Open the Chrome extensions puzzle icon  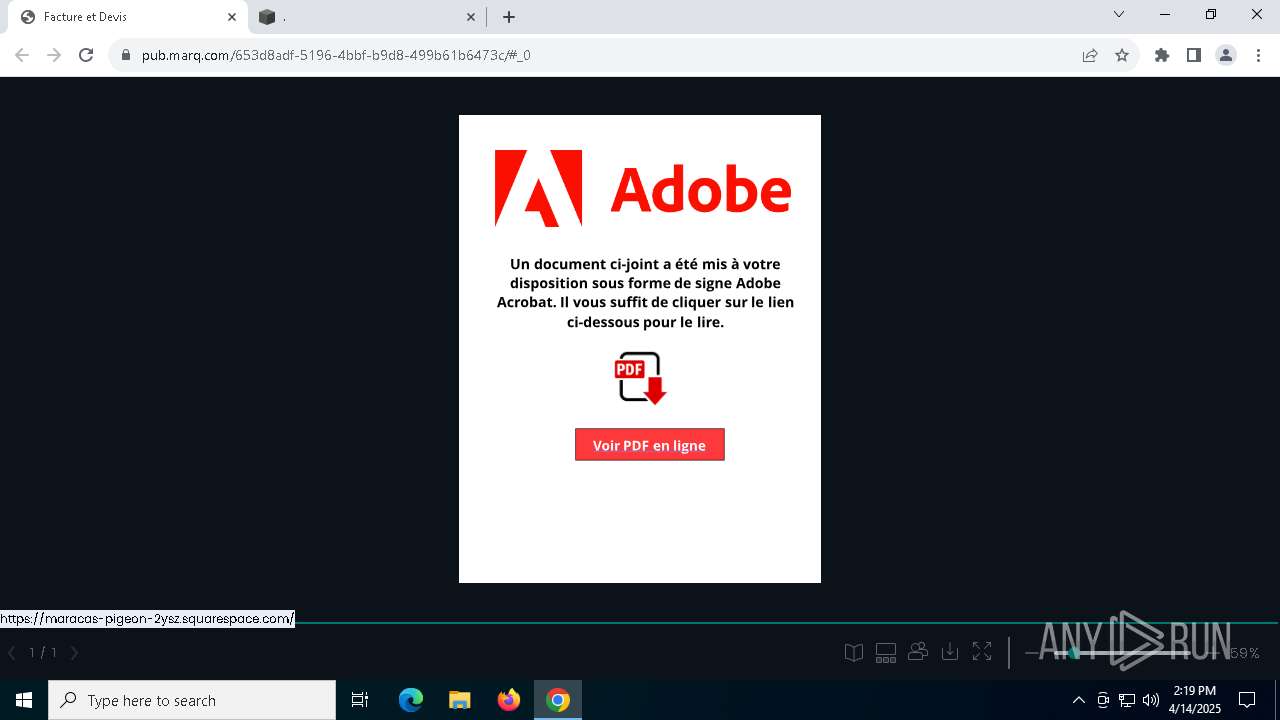click(x=1162, y=55)
